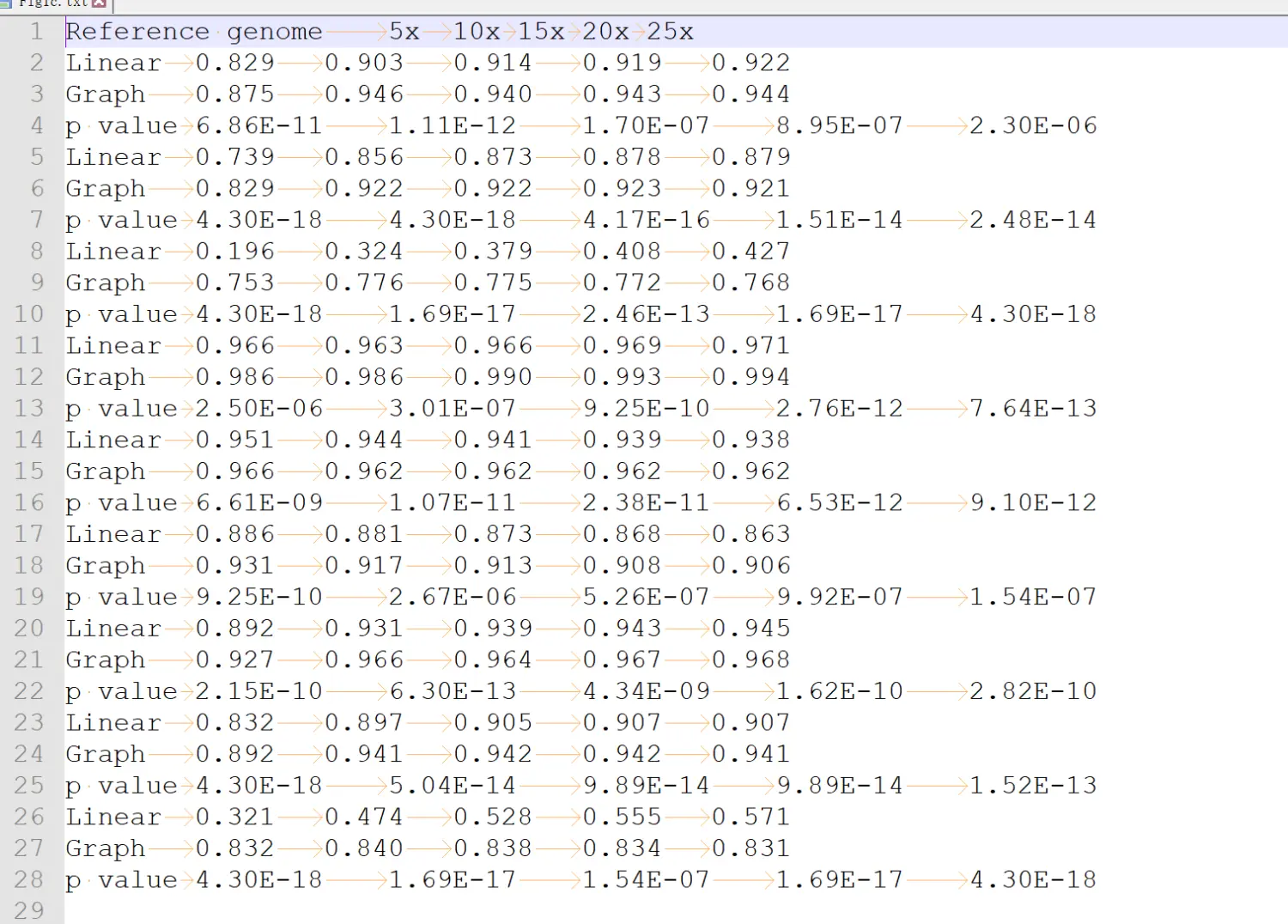Place cursor on value 0.571

750,817
